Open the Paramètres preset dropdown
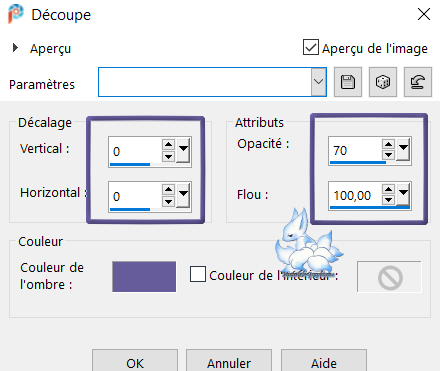Image resolution: width=440 pixels, height=371 pixels. pos(319,82)
